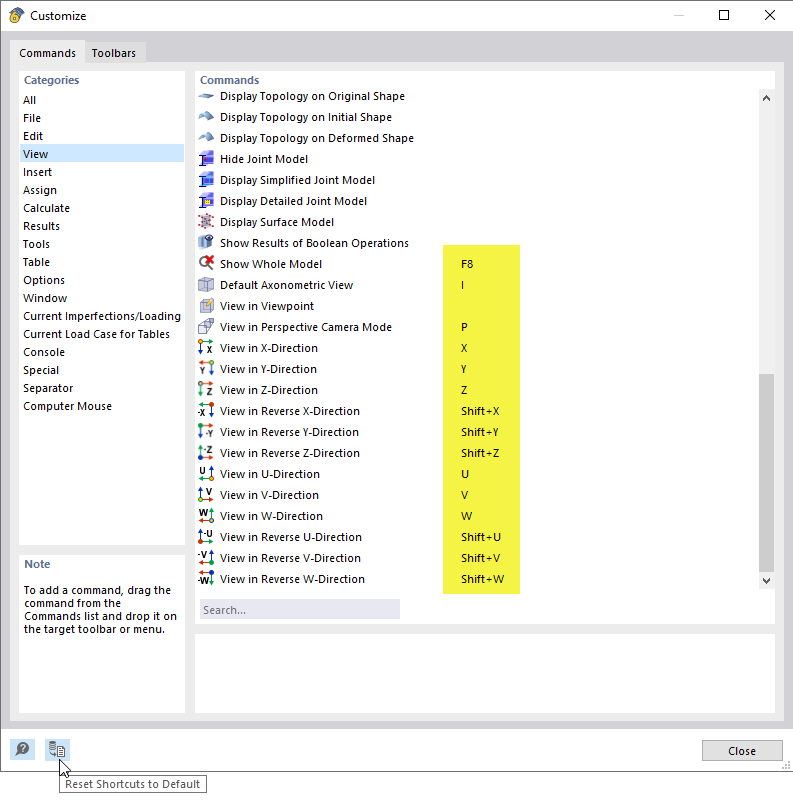The width and height of the screenshot is (793, 802).
Task: Select the View in Reverse U-Direction icon
Action: coord(206,536)
